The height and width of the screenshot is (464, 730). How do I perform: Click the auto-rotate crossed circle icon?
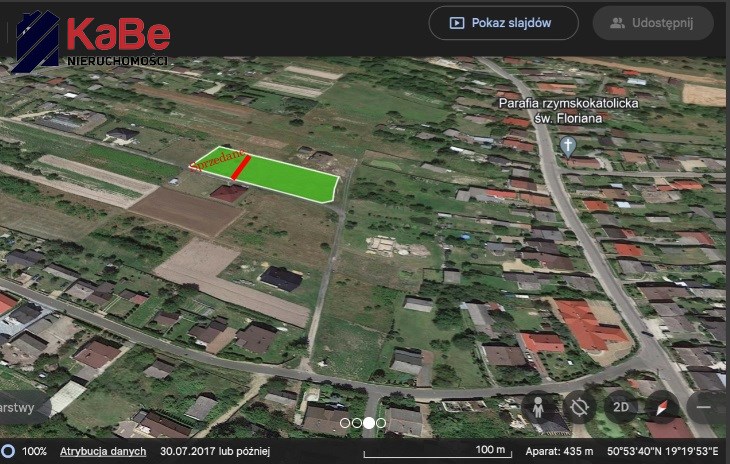579,407
